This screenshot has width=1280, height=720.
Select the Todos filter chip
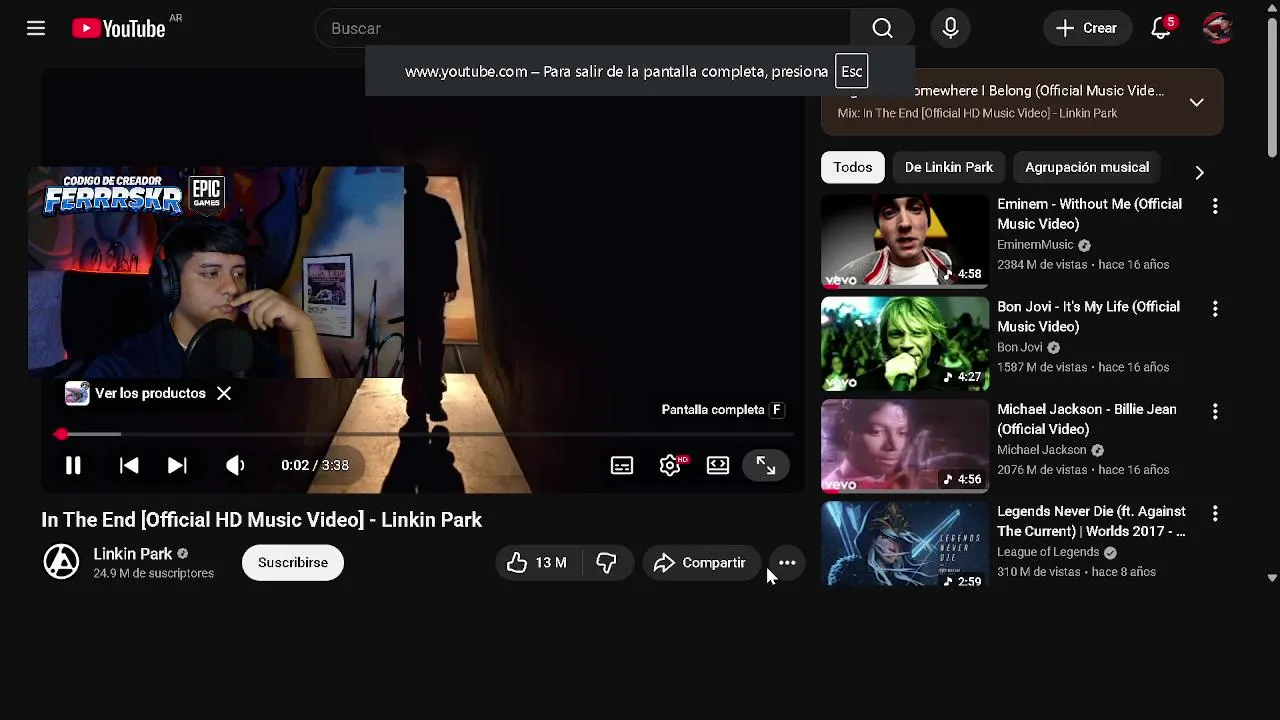point(853,167)
